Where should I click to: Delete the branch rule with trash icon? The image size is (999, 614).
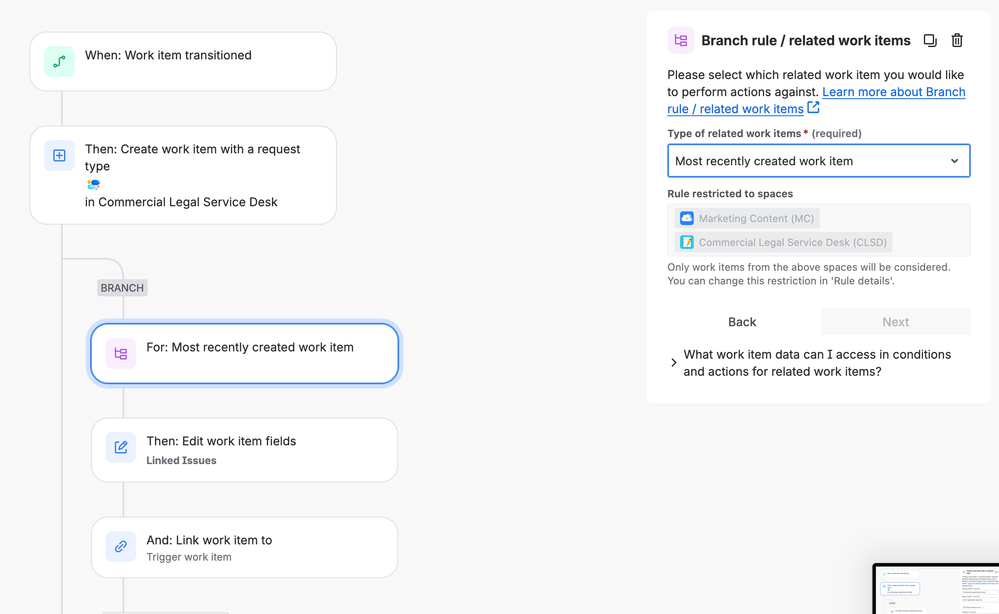point(957,41)
